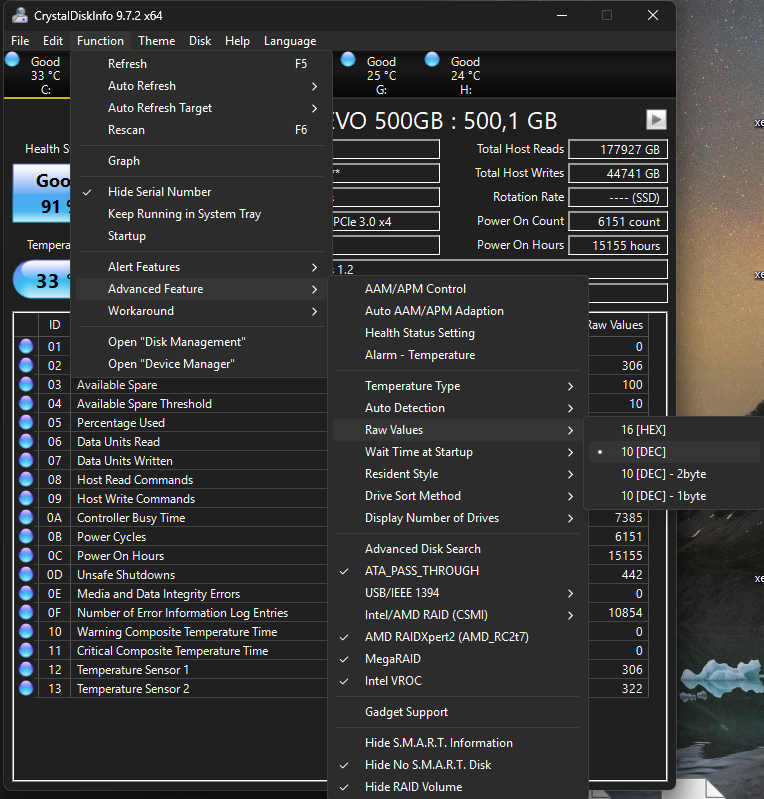Expand Display Number of Drives submenu

[x=457, y=518]
